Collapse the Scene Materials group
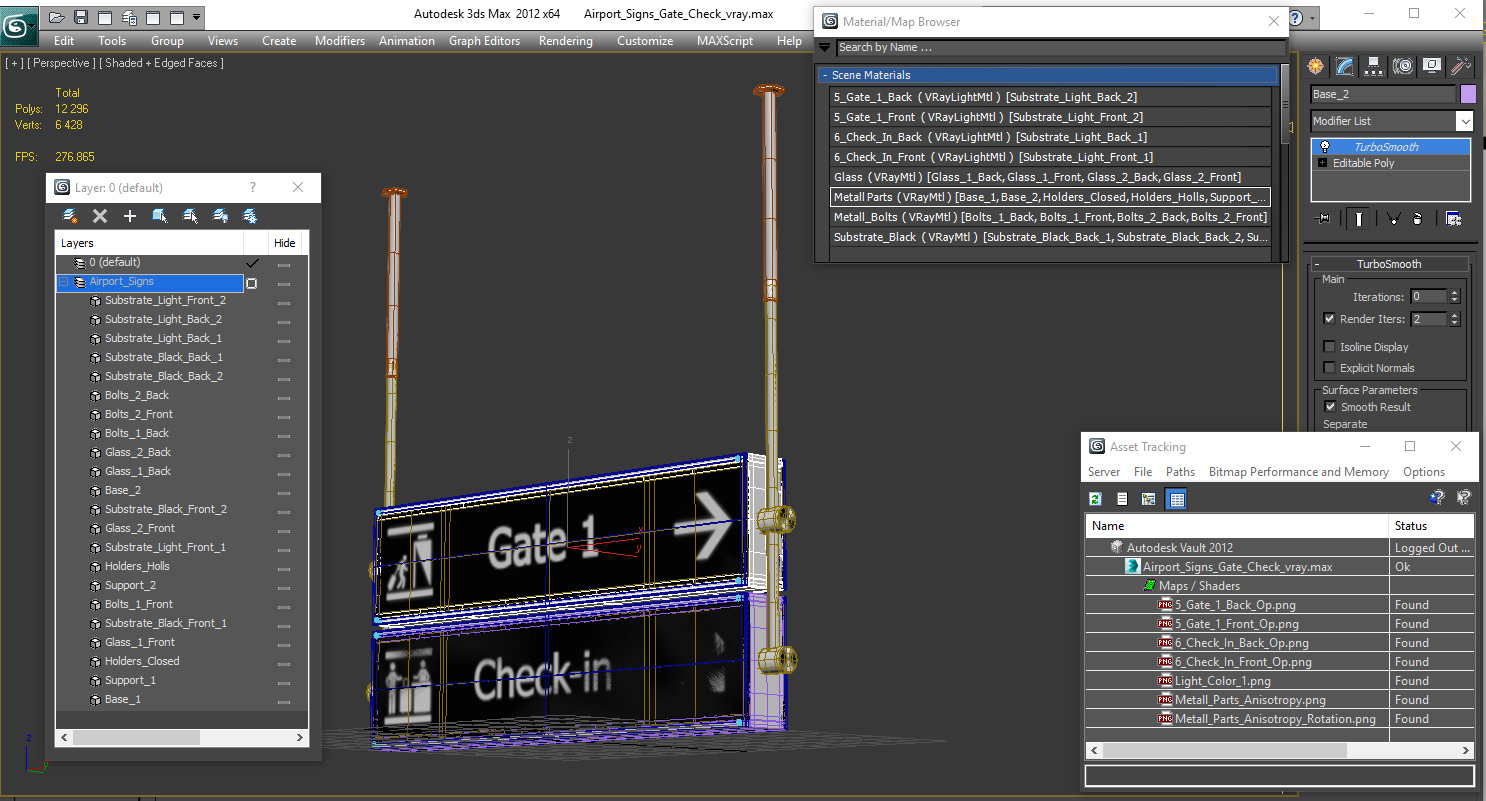 tap(825, 75)
